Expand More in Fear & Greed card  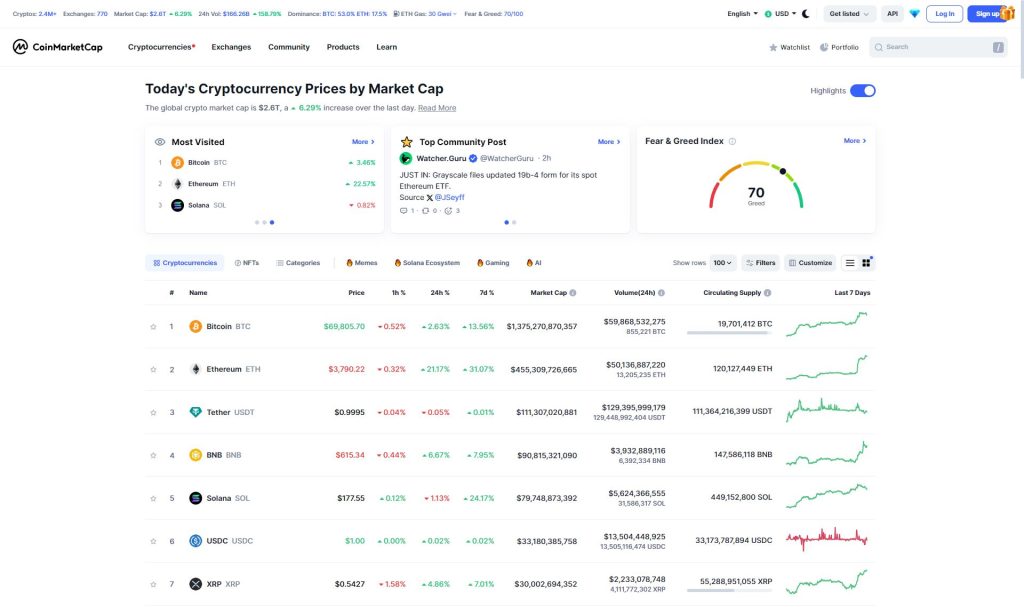click(855, 140)
